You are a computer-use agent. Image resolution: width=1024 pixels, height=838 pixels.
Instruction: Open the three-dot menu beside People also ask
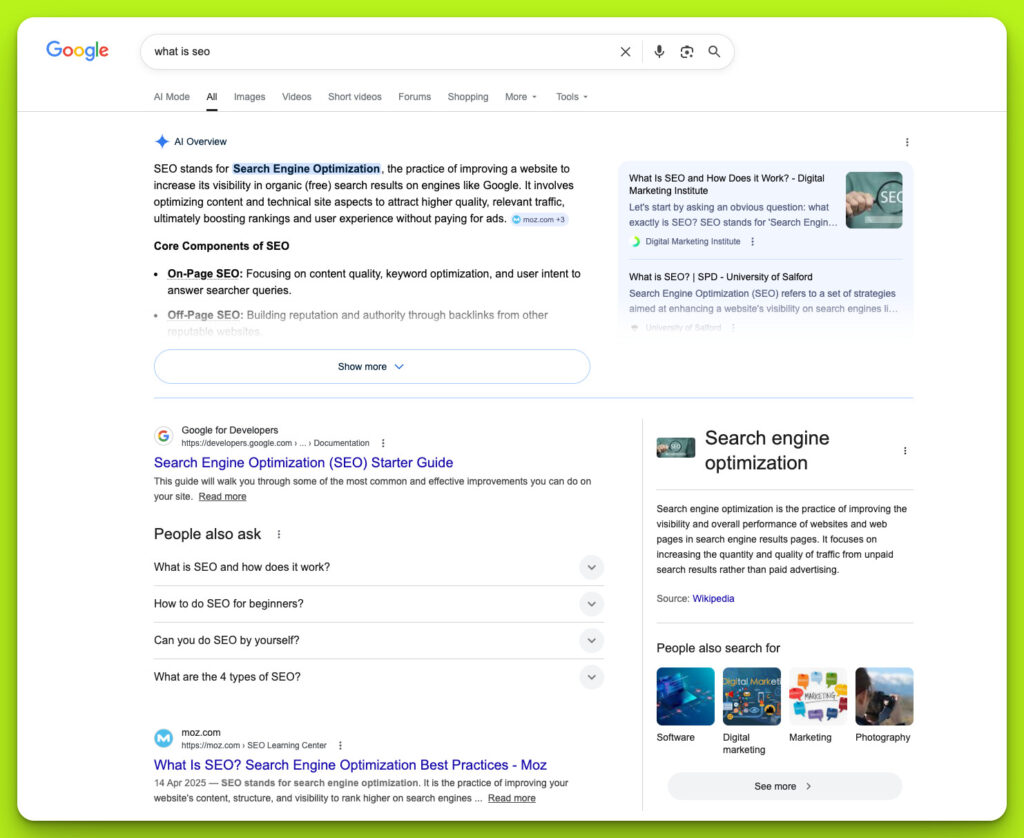click(x=278, y=534)
